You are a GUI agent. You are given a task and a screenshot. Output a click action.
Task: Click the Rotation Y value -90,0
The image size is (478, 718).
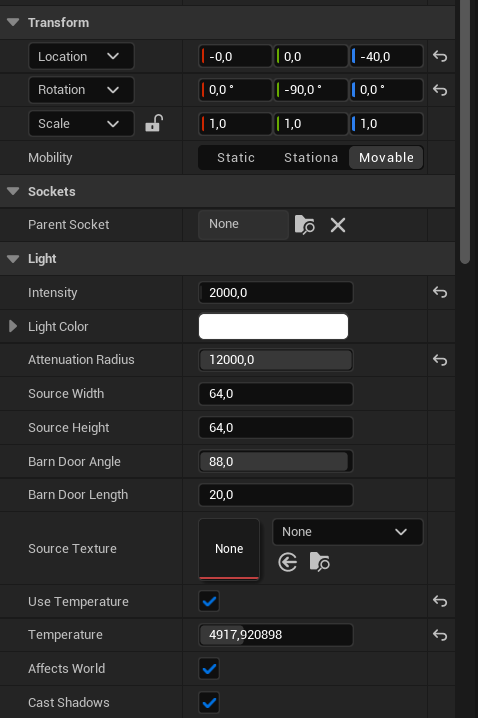coord(311,90)
